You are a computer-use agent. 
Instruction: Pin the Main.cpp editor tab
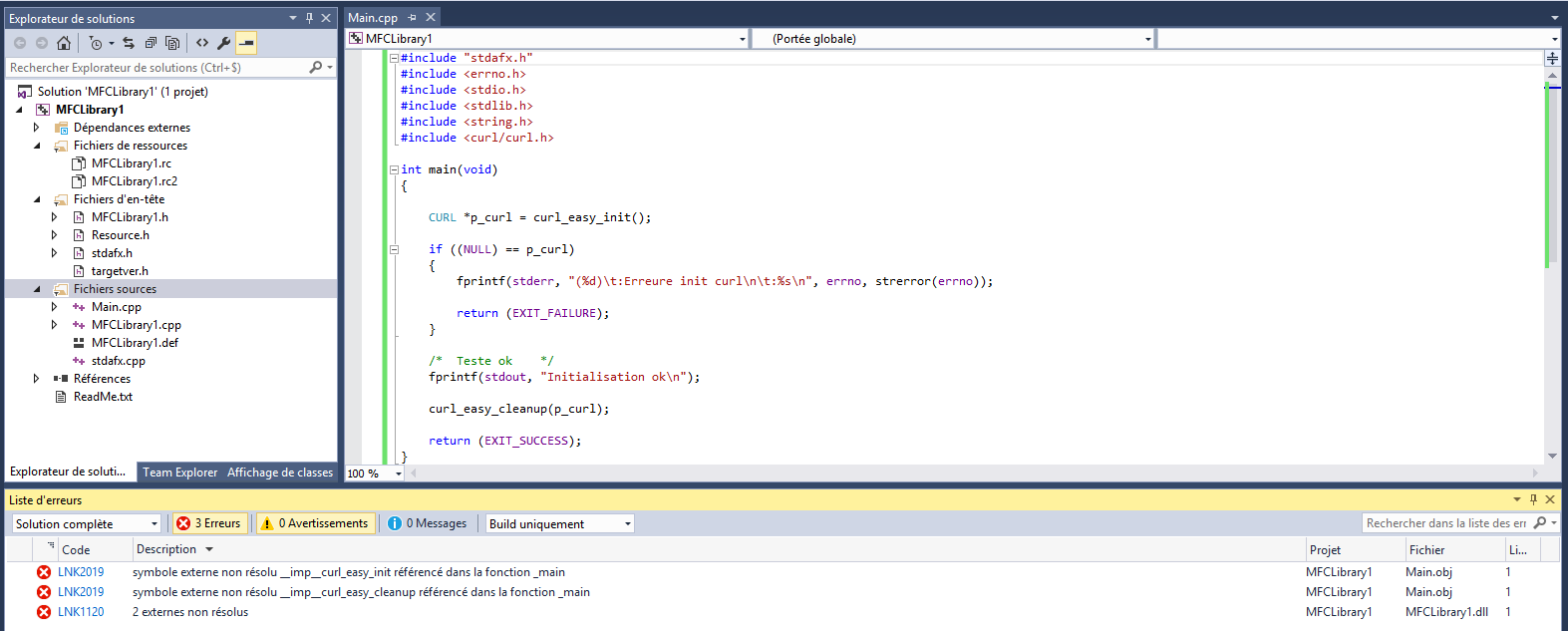point(413,17)
